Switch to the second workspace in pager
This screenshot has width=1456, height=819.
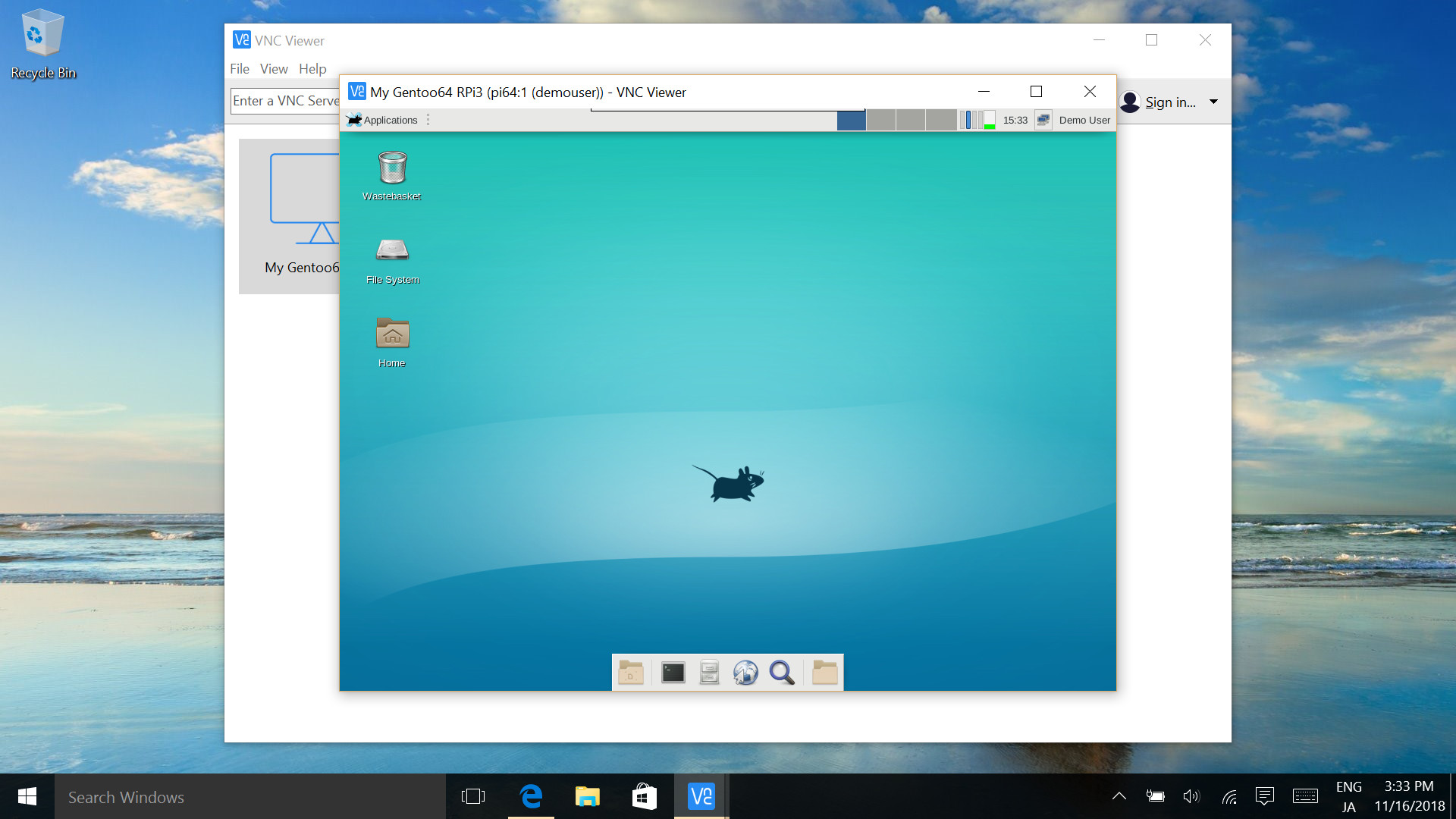[881, 120]
